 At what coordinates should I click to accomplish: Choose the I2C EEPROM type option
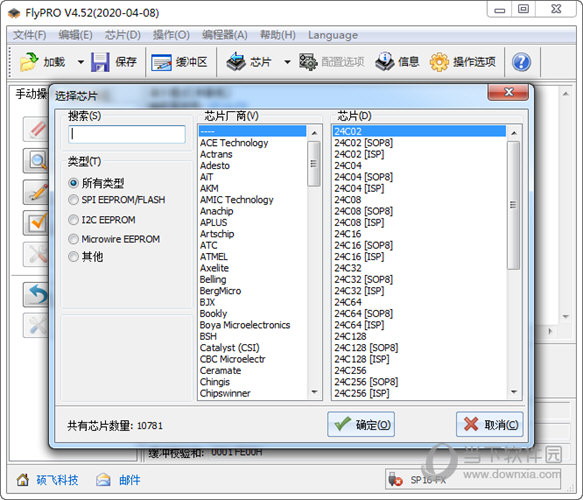click(x=73, y=220)
